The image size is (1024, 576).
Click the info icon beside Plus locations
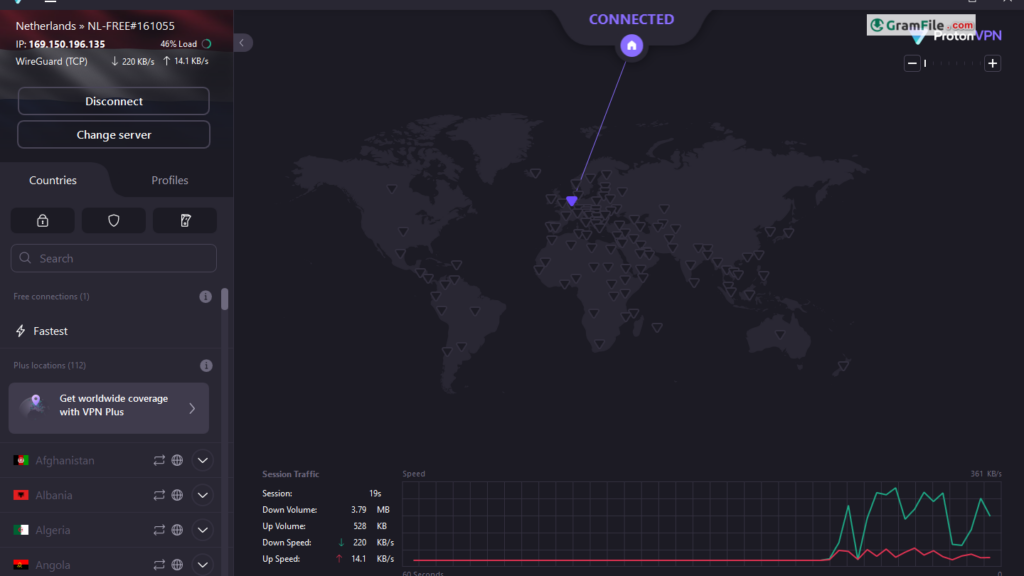[205, 366]
